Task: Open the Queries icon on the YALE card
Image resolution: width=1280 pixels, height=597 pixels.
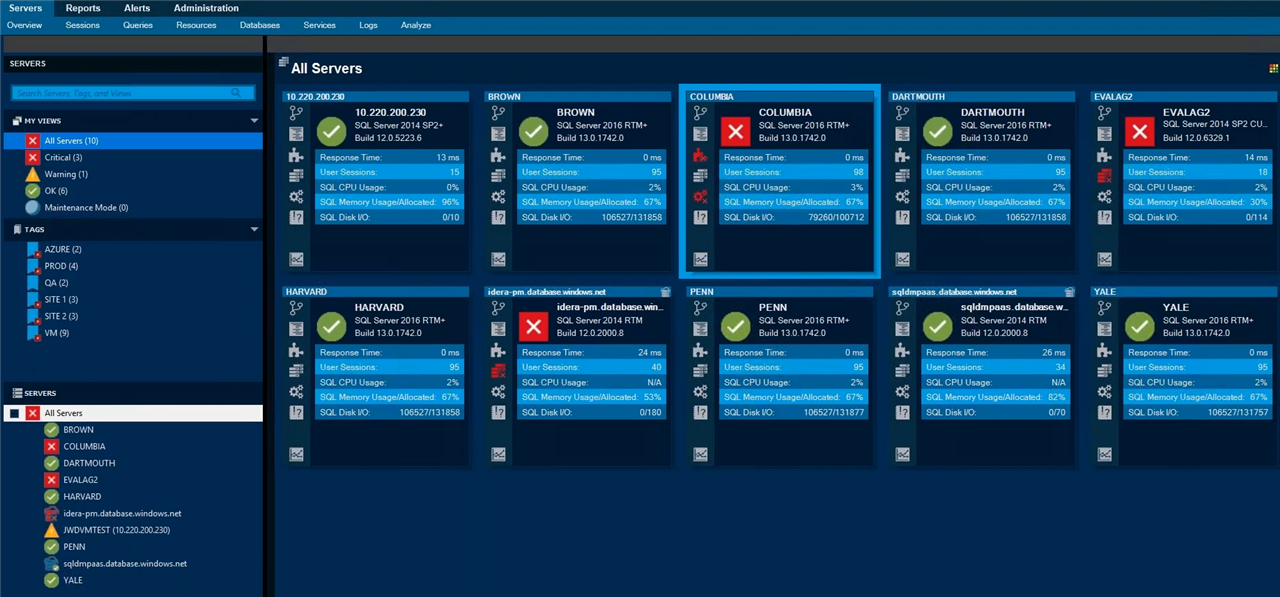Action: point(1104,329)
